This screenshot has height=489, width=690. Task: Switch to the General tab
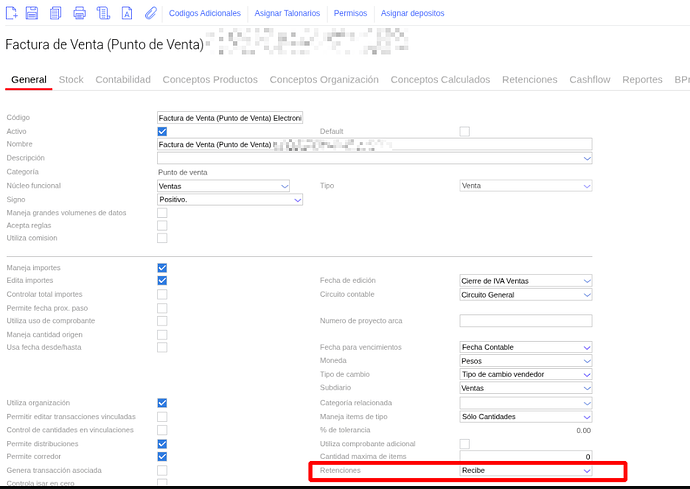(x=29, y=80)
